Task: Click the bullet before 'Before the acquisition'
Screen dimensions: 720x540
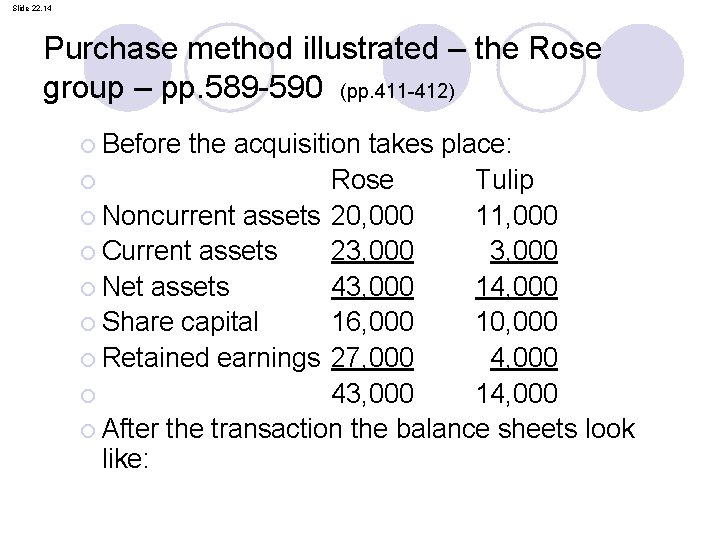Action: point(88,146)
